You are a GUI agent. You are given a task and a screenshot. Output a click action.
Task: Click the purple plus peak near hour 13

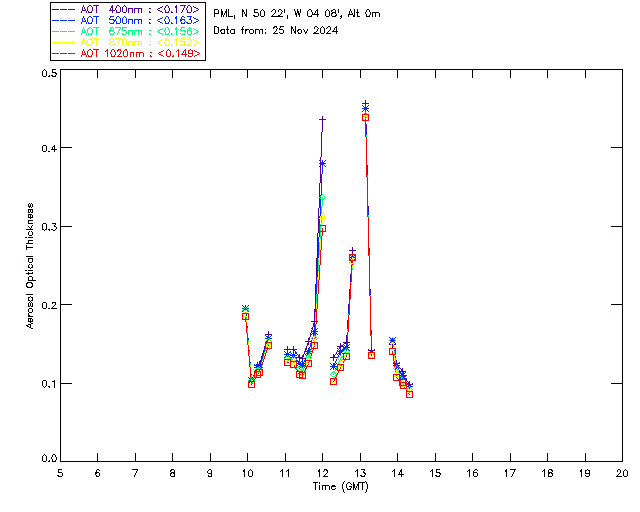(x=366, y=104)
